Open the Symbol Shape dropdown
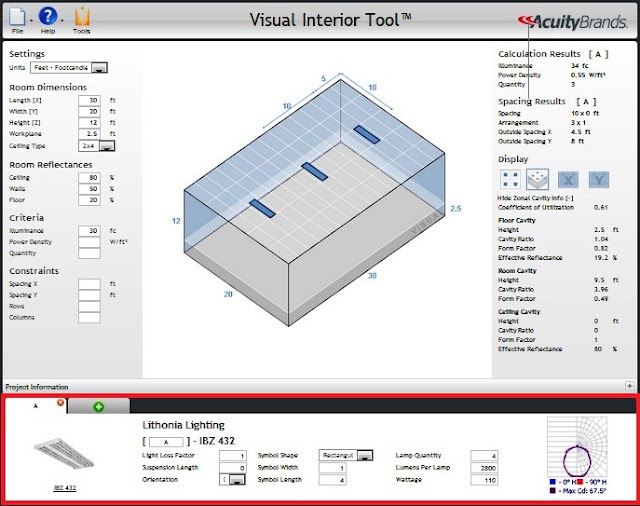Viewport: 640px width, 506px height. (x=365, y=455)
